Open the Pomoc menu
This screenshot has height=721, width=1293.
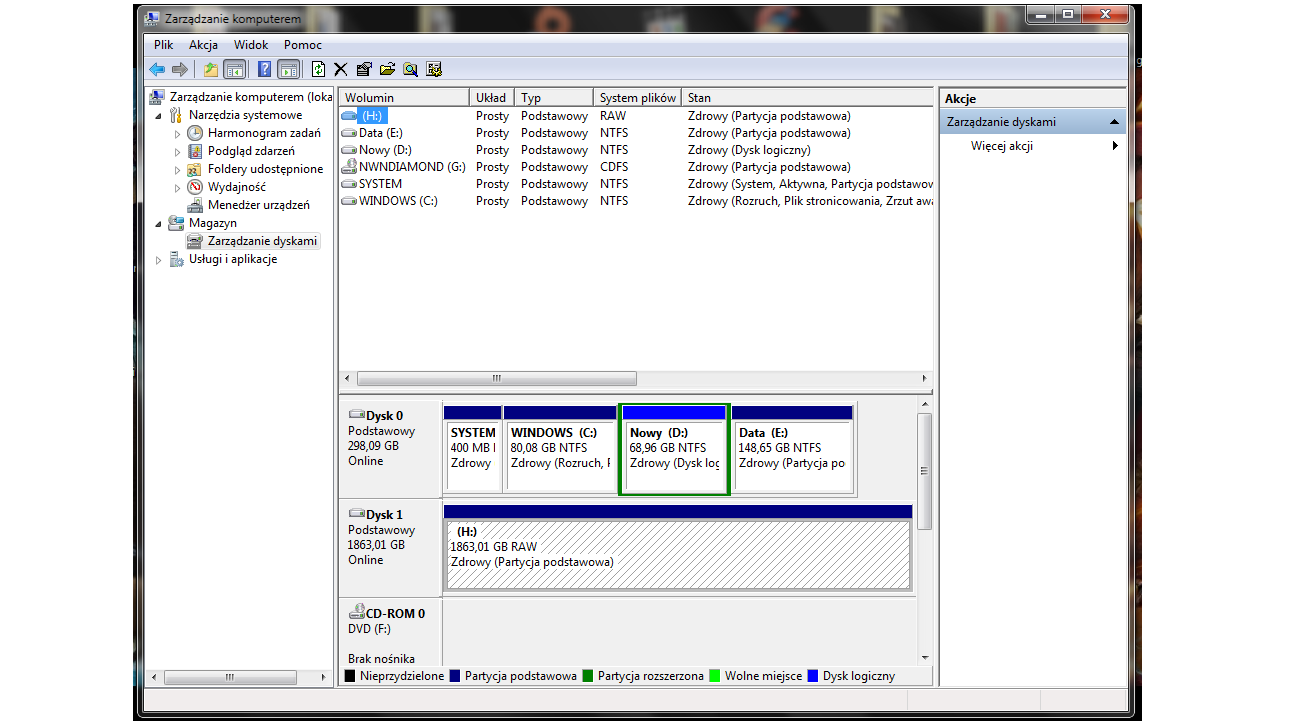(x=303, y=45)
